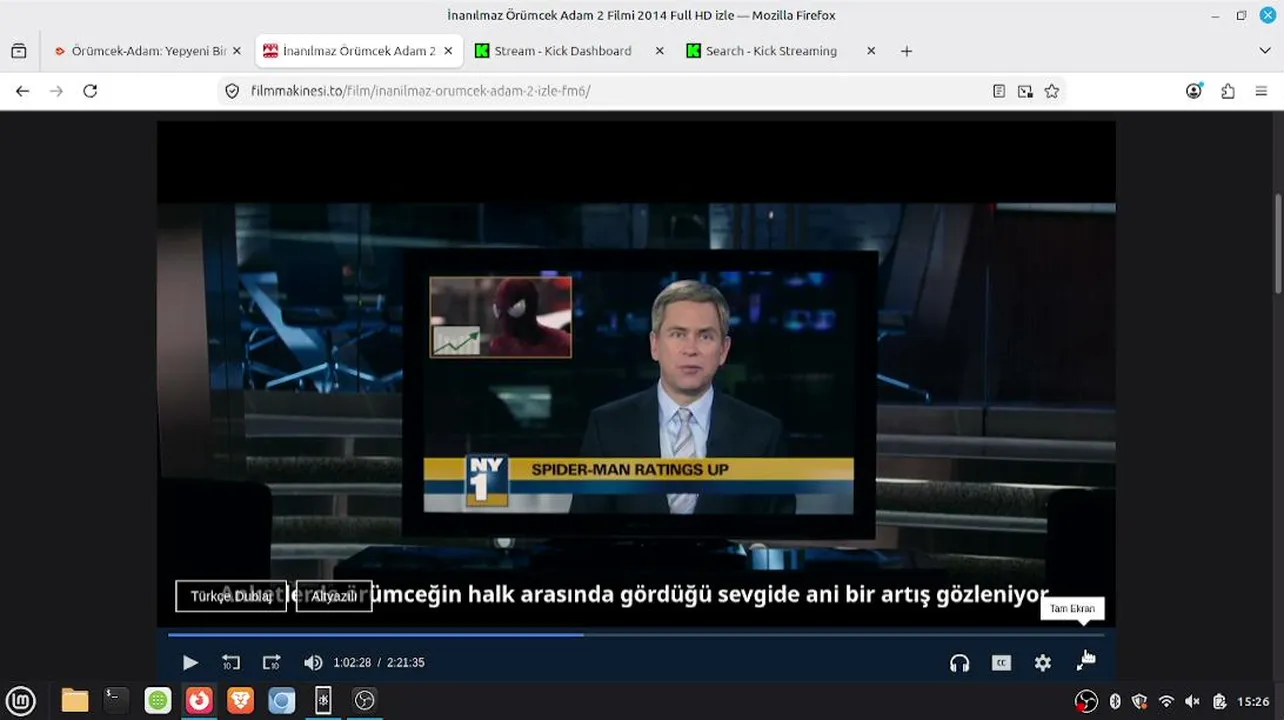Open the green app grid launcher

(x=158, y=701)
